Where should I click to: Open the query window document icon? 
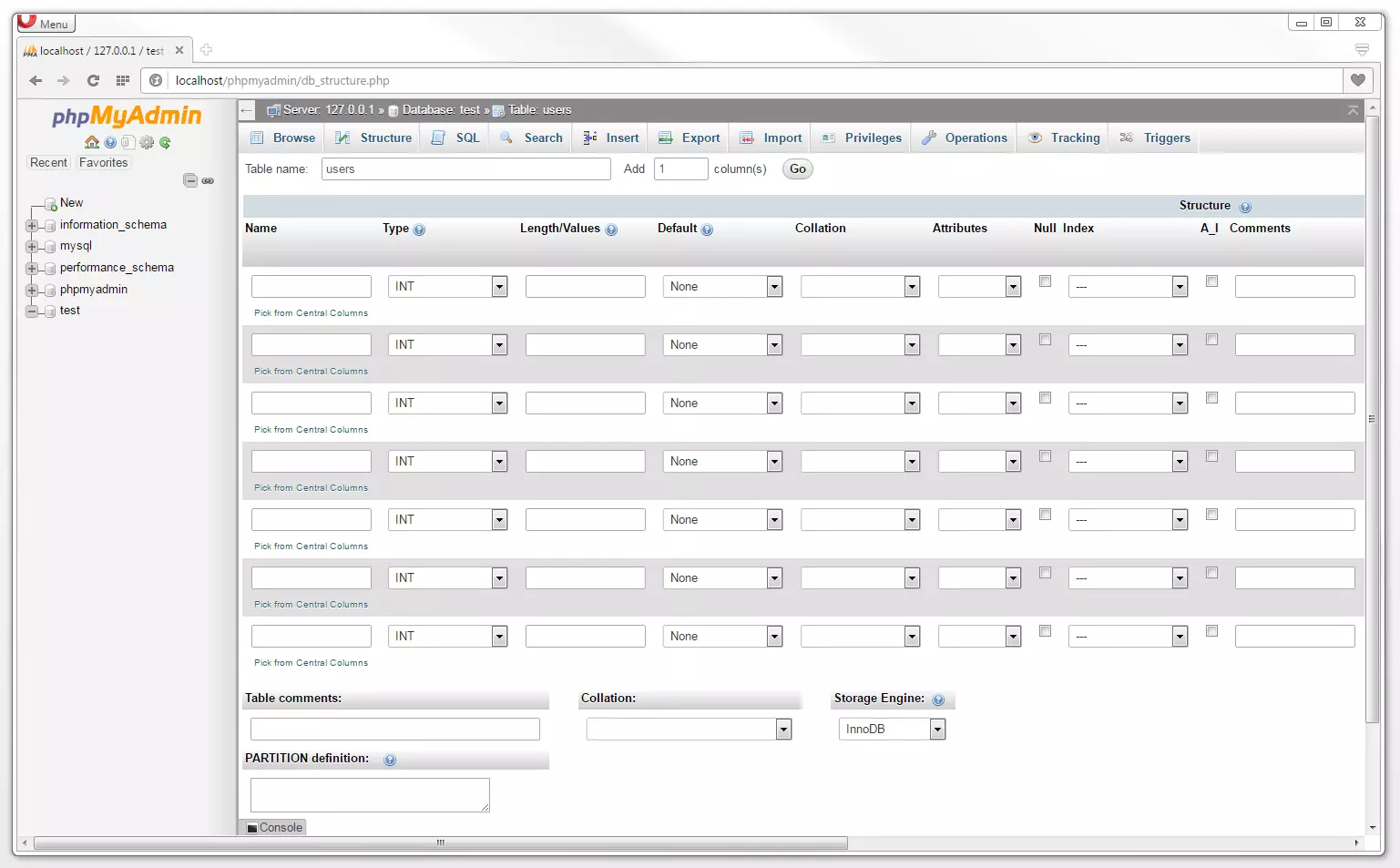(128, 142)
